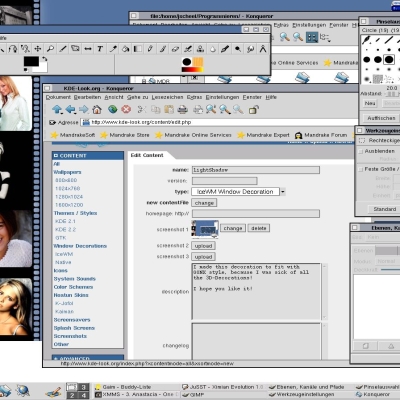Screen dimensions: 400x400
Task: Click the Print icon in KDE-Look Konqueror
Action: click(182, 109)
